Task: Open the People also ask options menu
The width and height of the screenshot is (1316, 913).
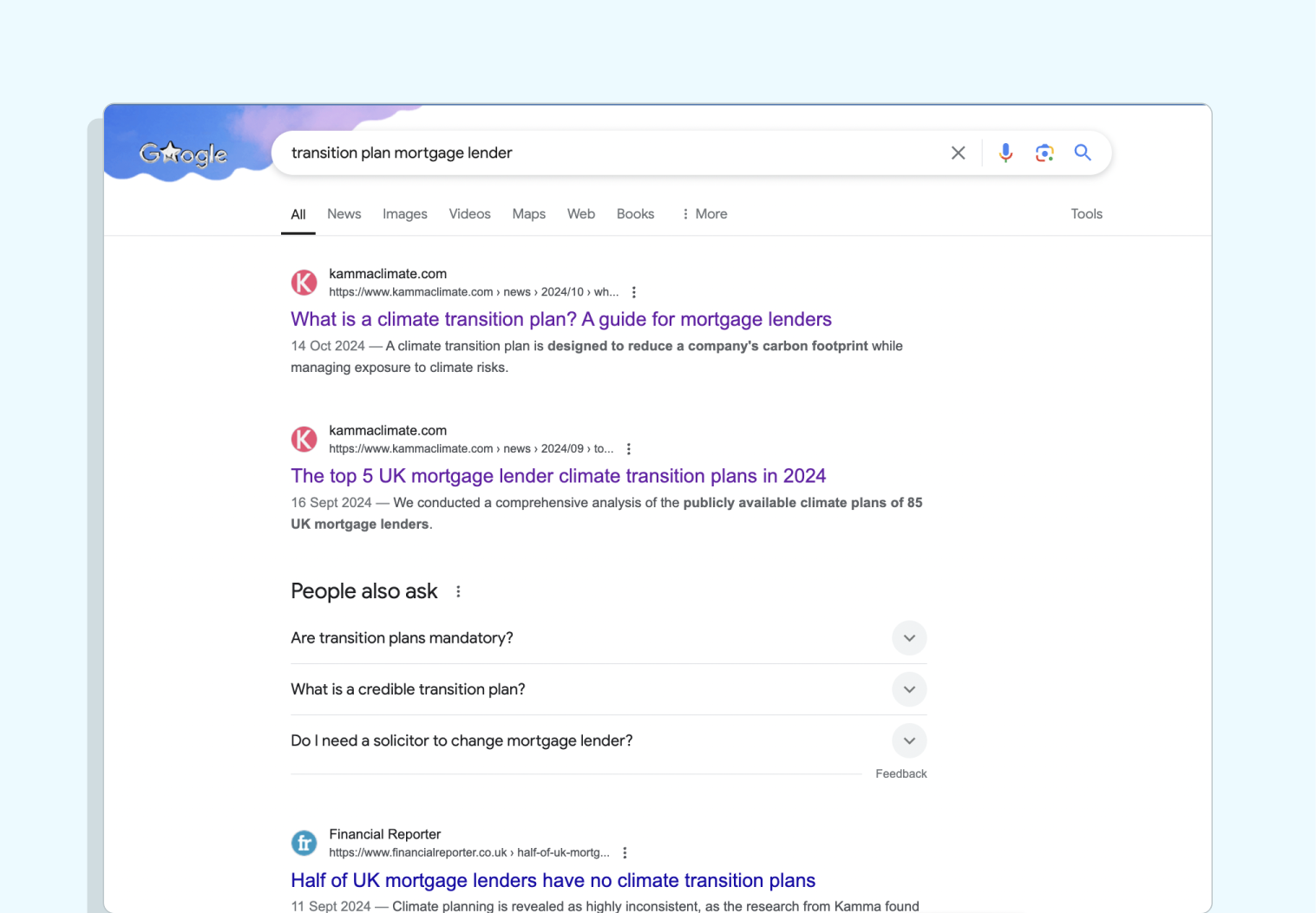Action: pyautogui.click(x=458, y=591)
